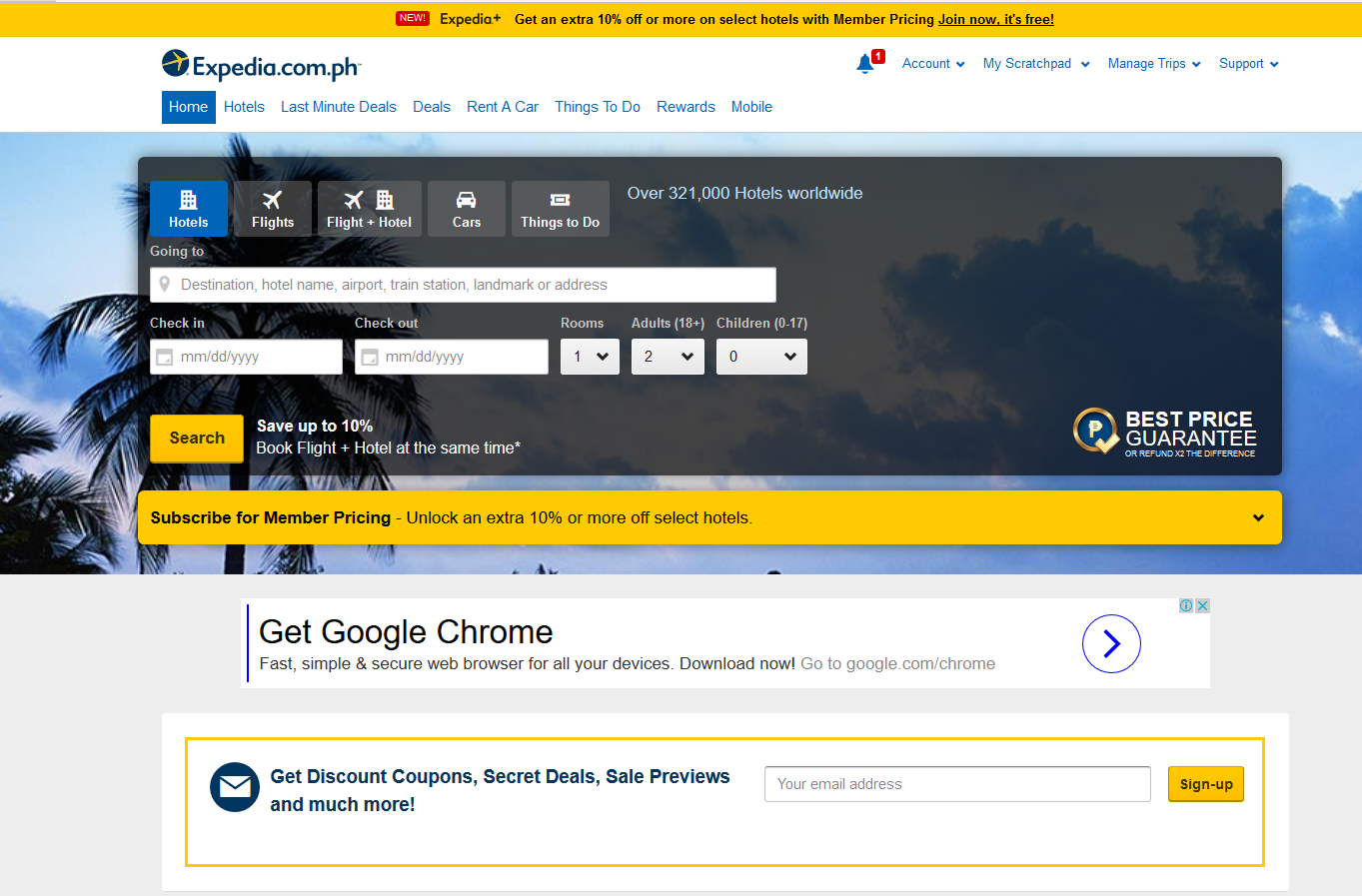The height and width of the screenshot is (896, 1362).
Task: Open the Rooms count dropdown
Action: [590, 357]
